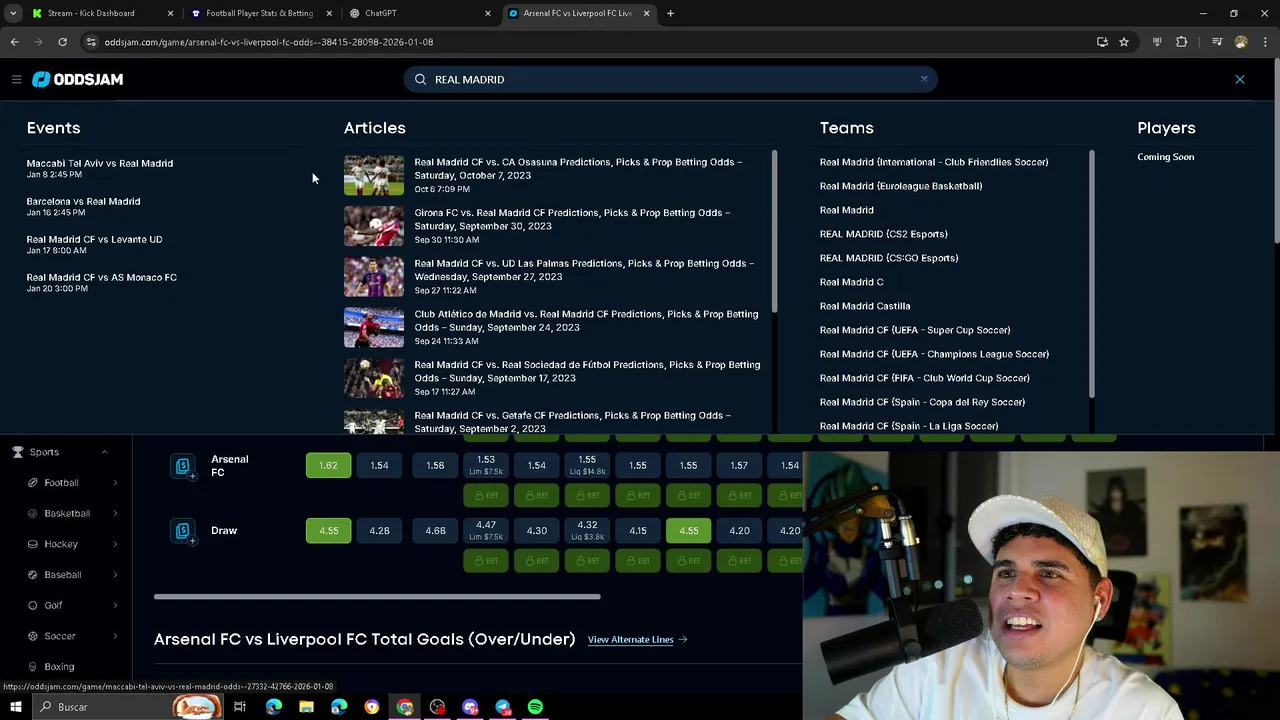
Task: Open Task View from taskbar
Action: coord(240,707)
